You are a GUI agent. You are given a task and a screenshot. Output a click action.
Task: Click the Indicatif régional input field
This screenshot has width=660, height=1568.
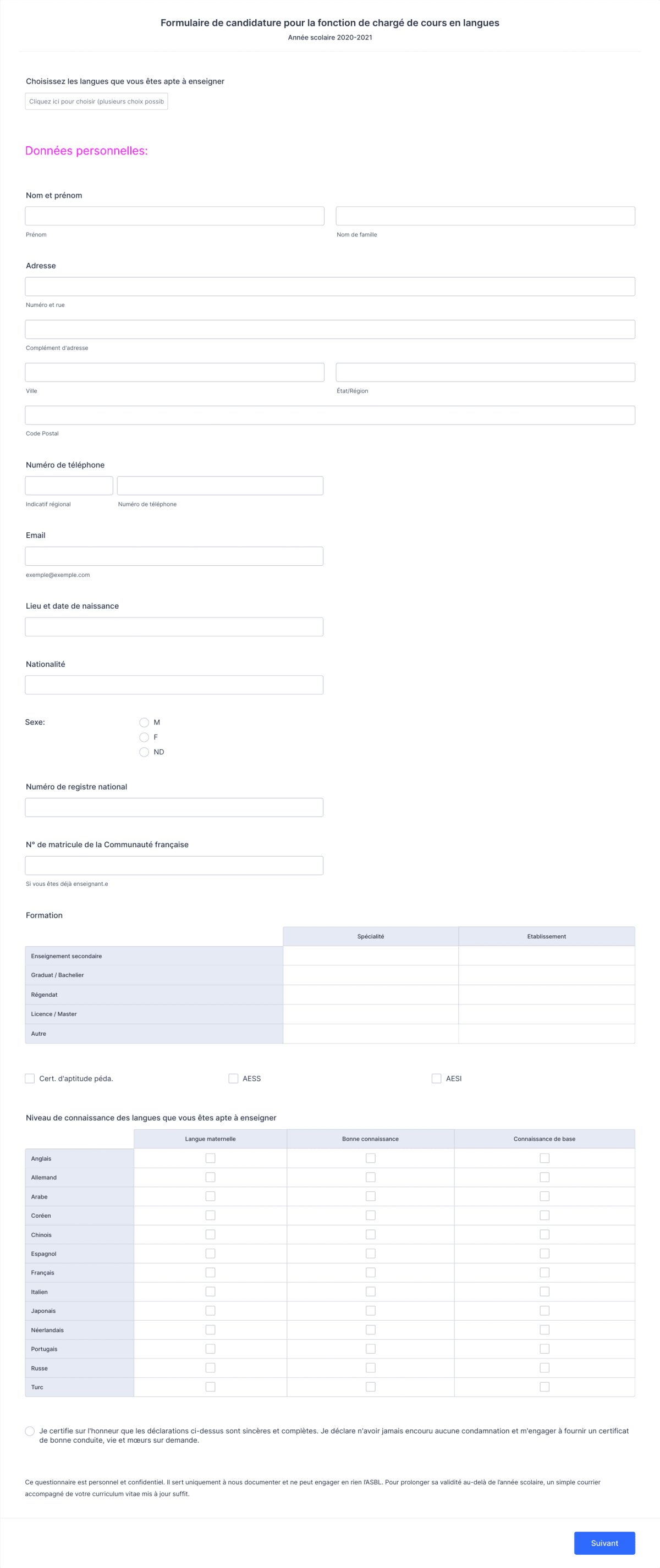click(x=68, y=485)
